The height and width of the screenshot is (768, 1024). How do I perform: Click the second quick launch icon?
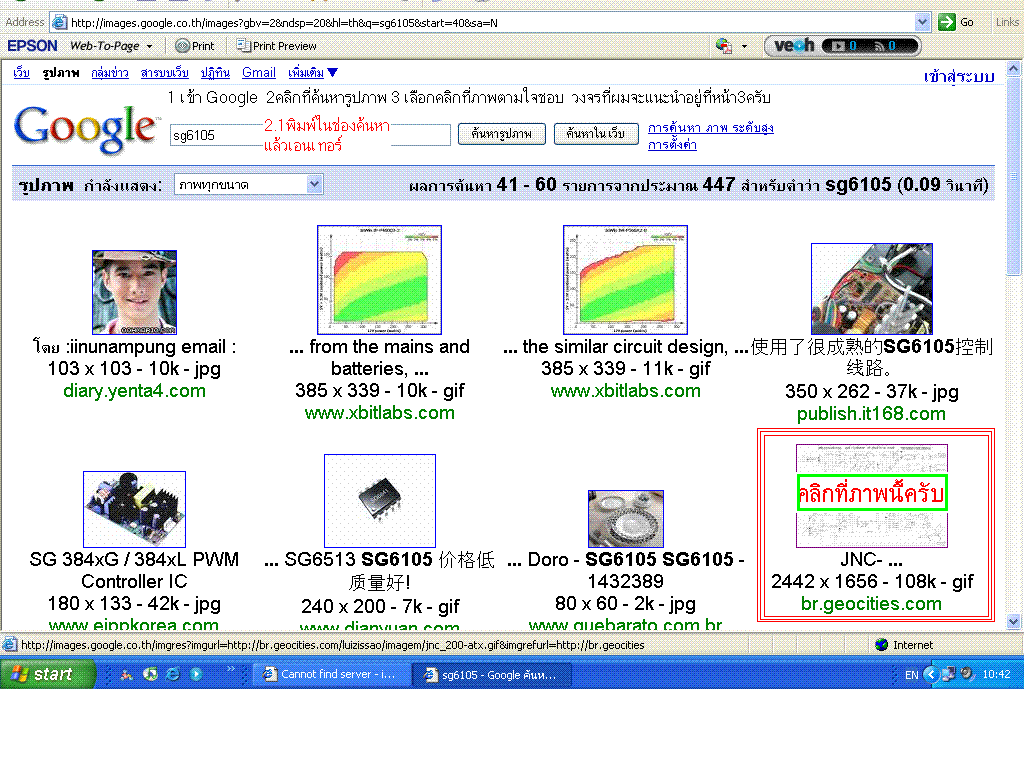pos(150,674)
